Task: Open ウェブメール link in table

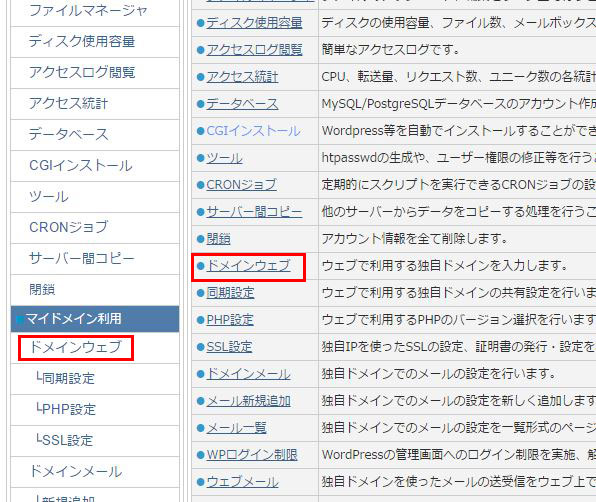Action: click(x=243, y=481)
